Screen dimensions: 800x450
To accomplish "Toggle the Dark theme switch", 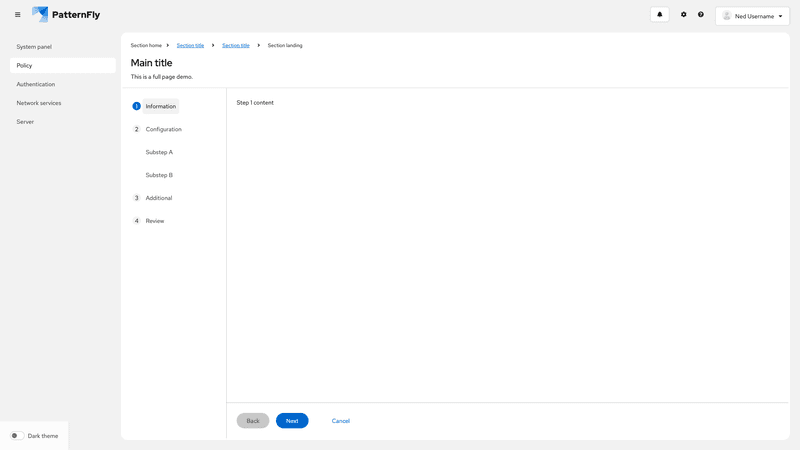I will point(17,436).
